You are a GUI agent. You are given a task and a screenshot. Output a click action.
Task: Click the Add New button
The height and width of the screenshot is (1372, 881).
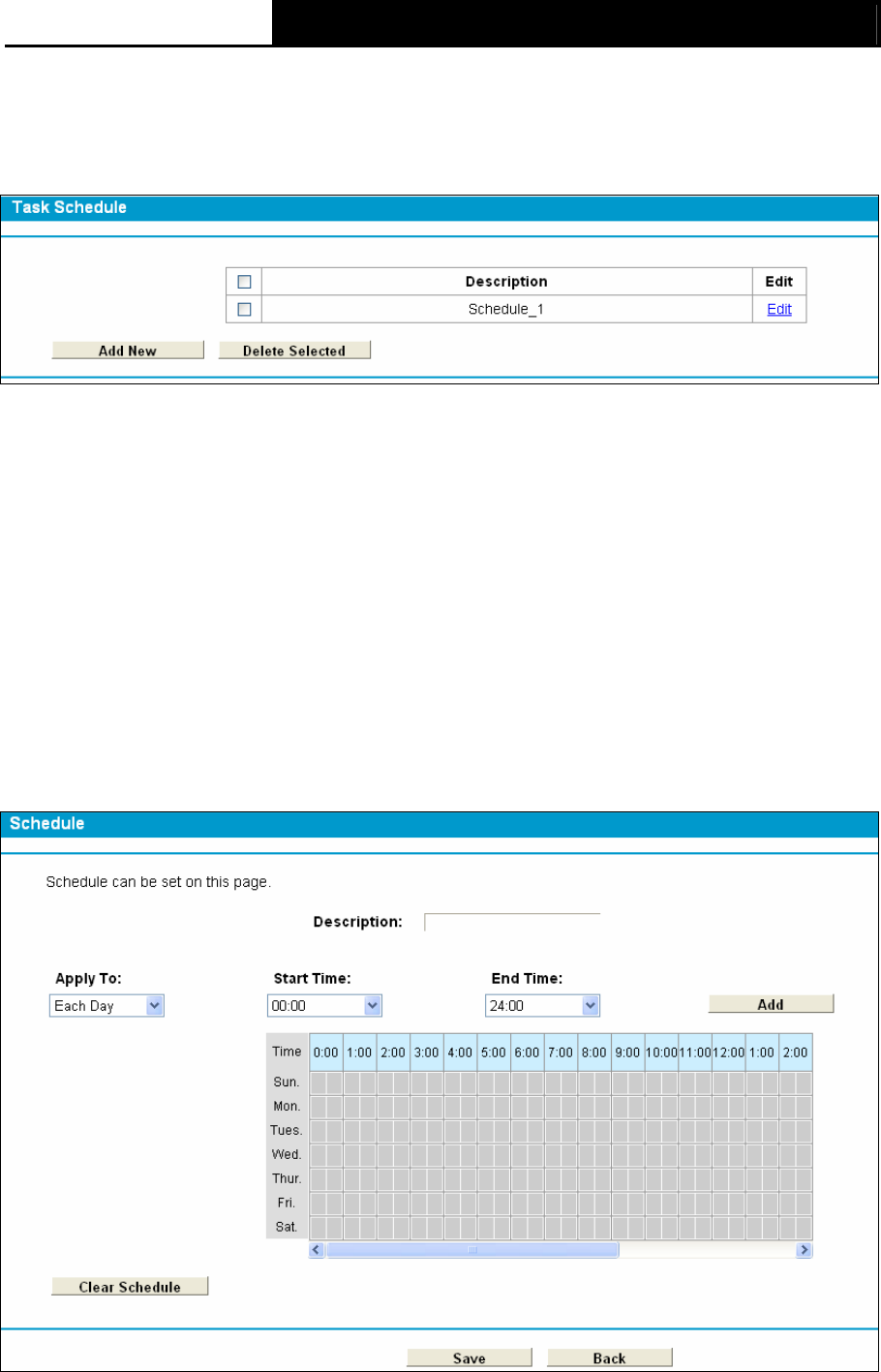[128, 351]
